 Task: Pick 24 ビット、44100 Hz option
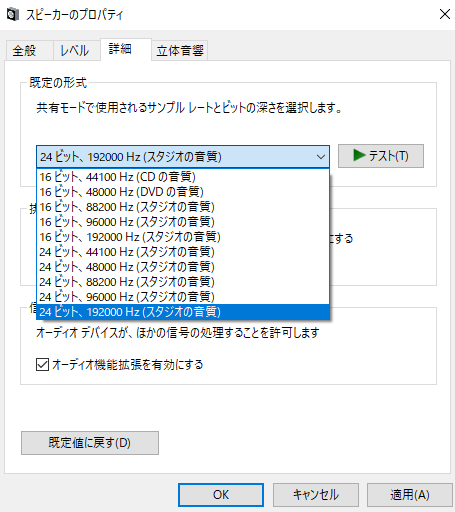pos(183,252)
